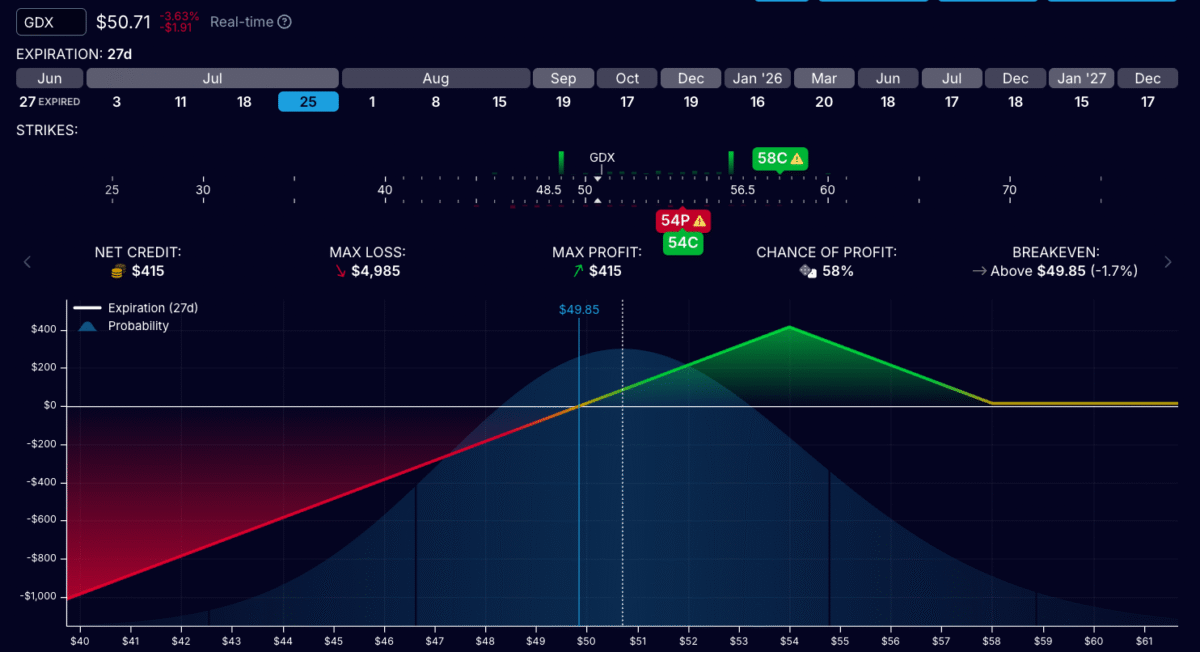
Task: Select the Aug 15 expiration date
Action: 499,101
